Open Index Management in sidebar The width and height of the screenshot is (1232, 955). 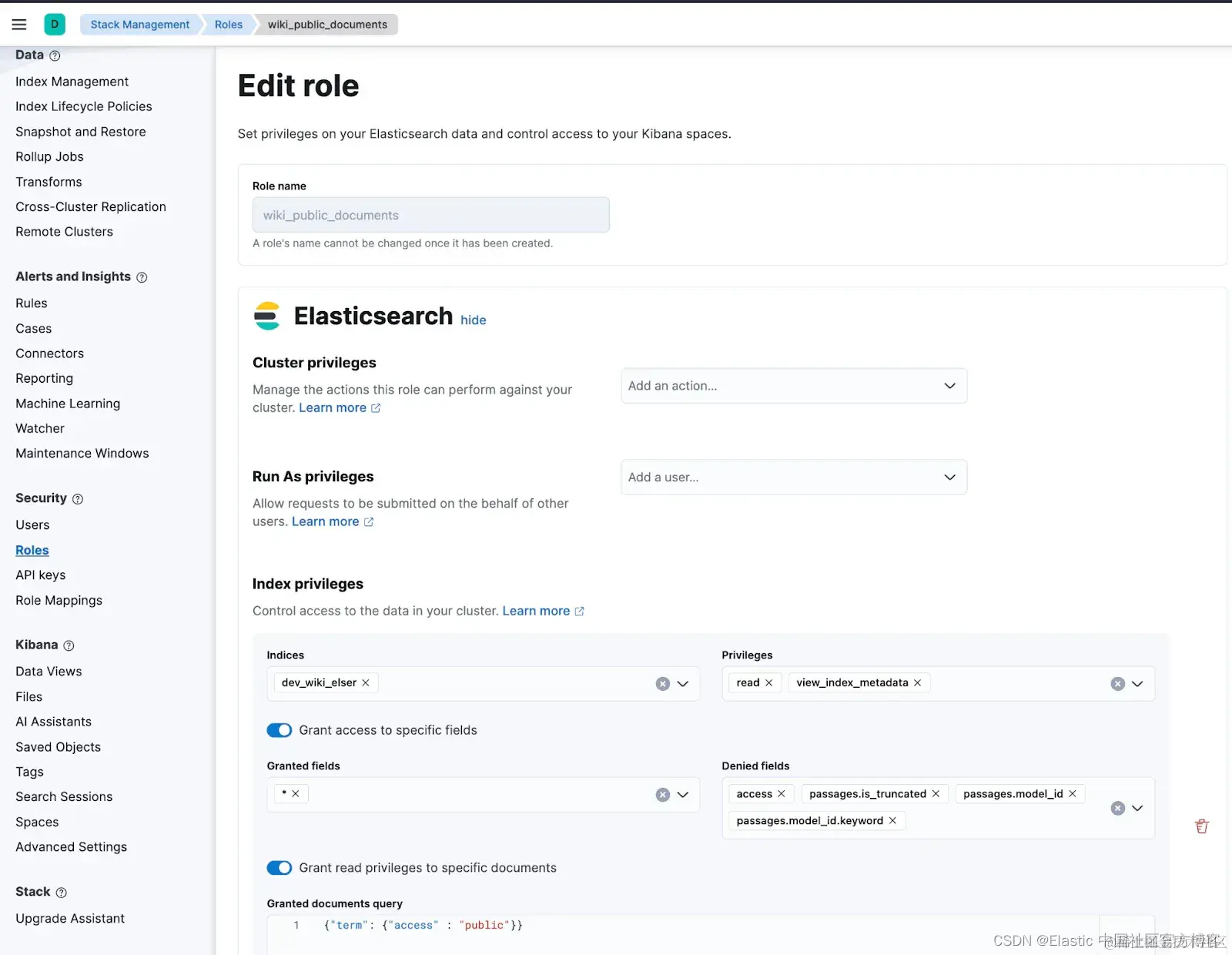(72, 82)
